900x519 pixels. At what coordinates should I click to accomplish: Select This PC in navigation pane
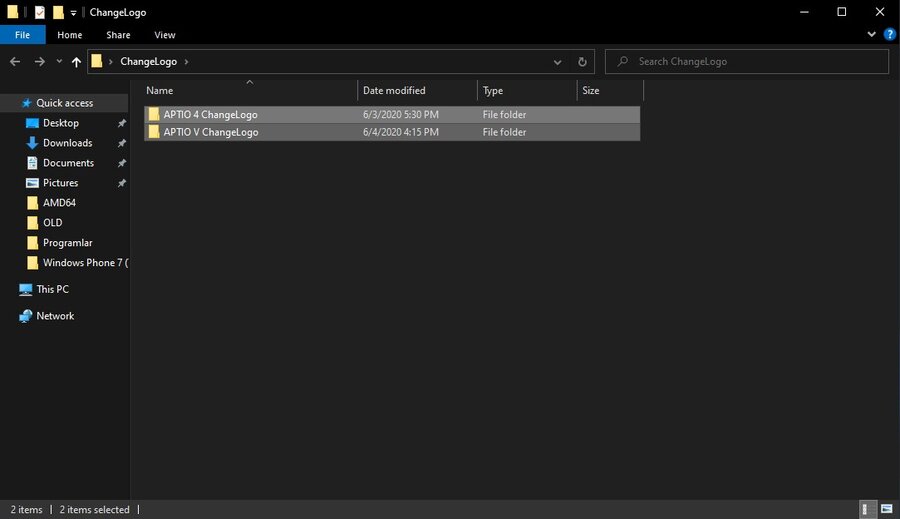click(52, 289)
